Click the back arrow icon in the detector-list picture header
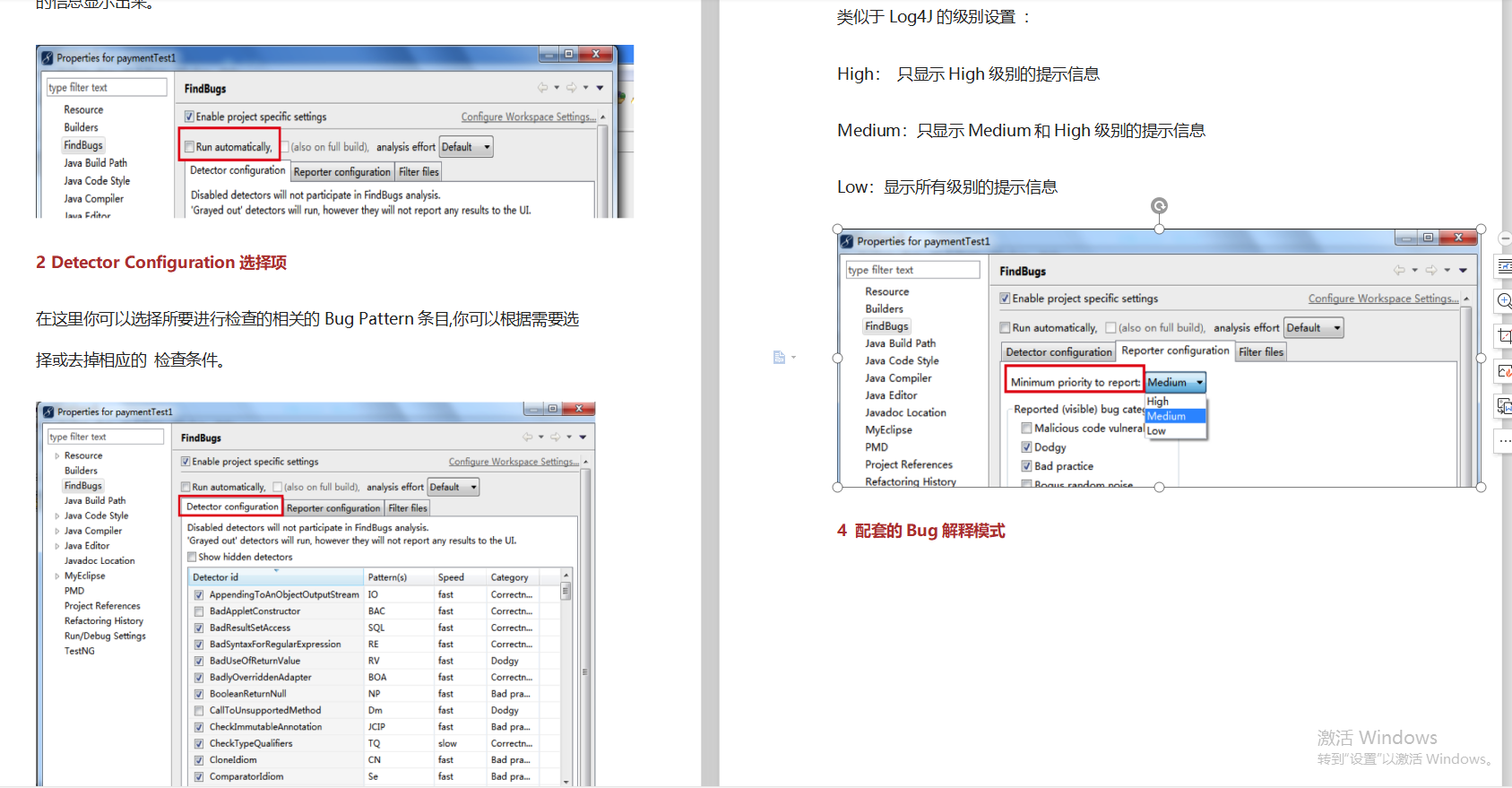This screenshot has height=788, width=1512. [x=527, y=437]
